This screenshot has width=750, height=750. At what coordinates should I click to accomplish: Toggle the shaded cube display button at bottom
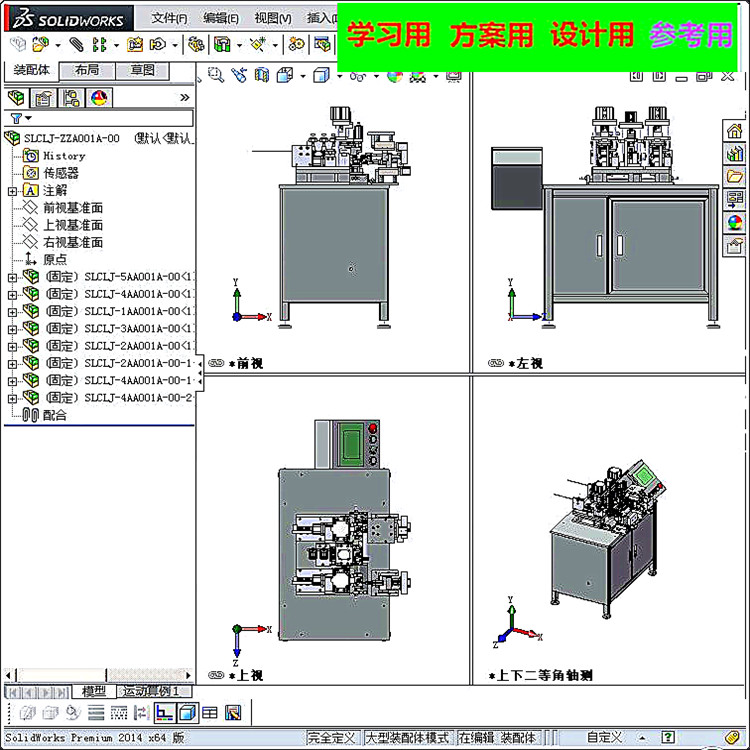pos(188,713)
